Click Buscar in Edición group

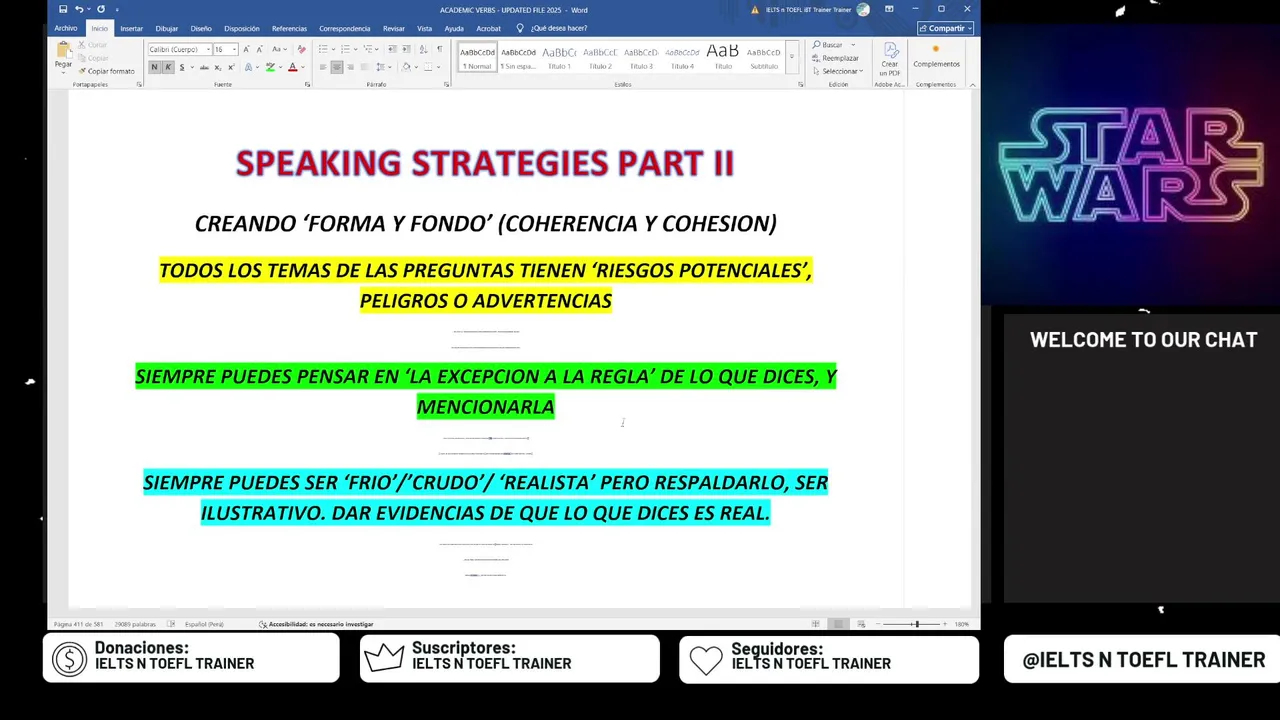(828, 45)
